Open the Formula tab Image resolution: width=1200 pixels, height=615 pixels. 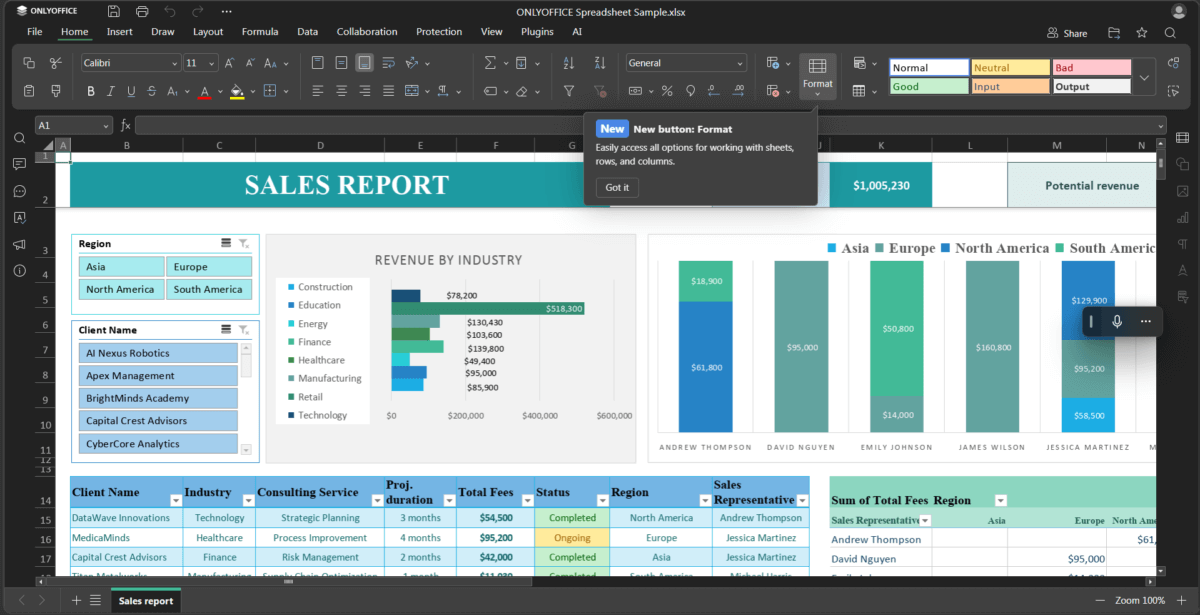[x=260, y=32]
